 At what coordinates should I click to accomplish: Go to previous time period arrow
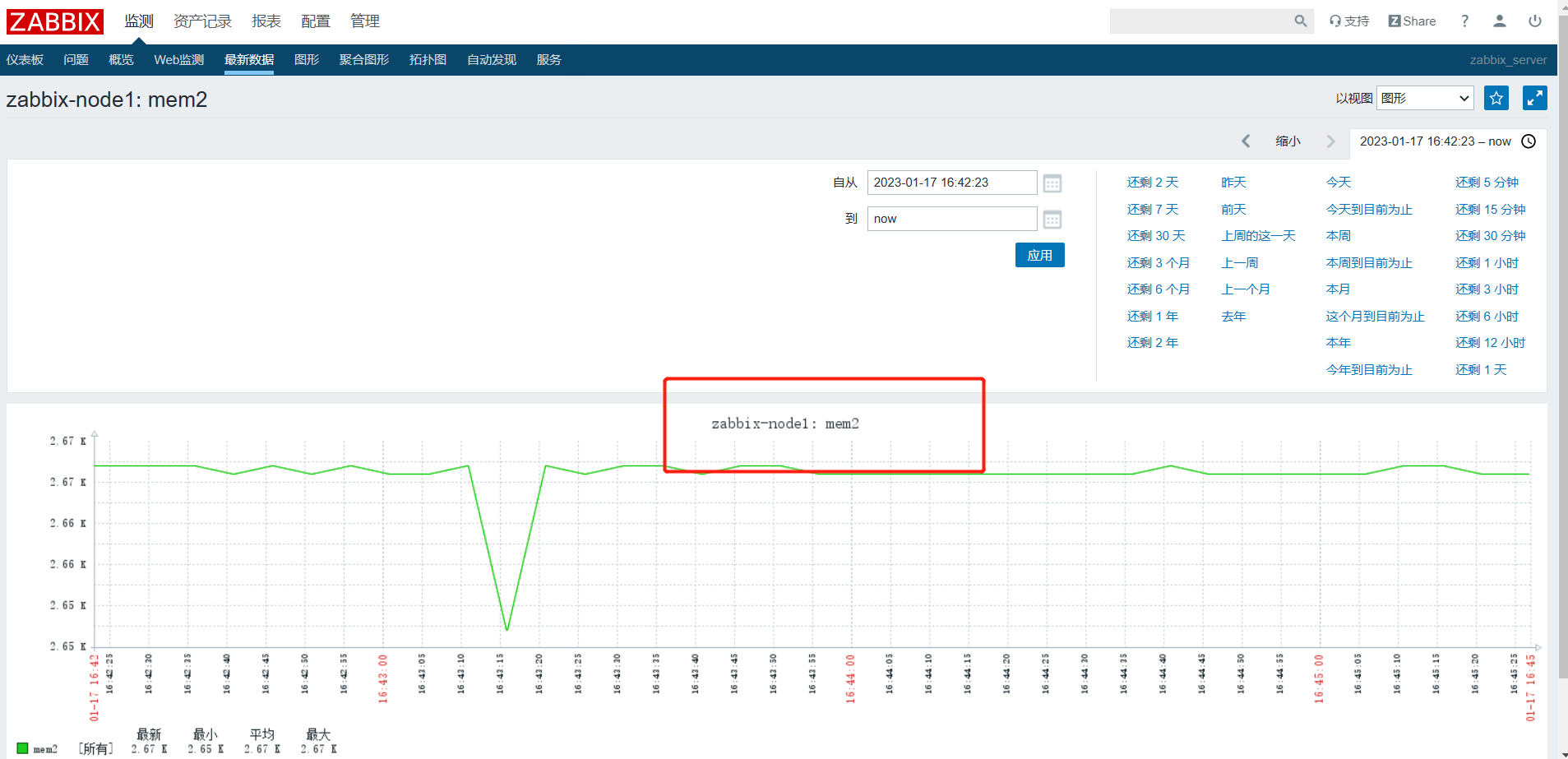pos(1246,141)
